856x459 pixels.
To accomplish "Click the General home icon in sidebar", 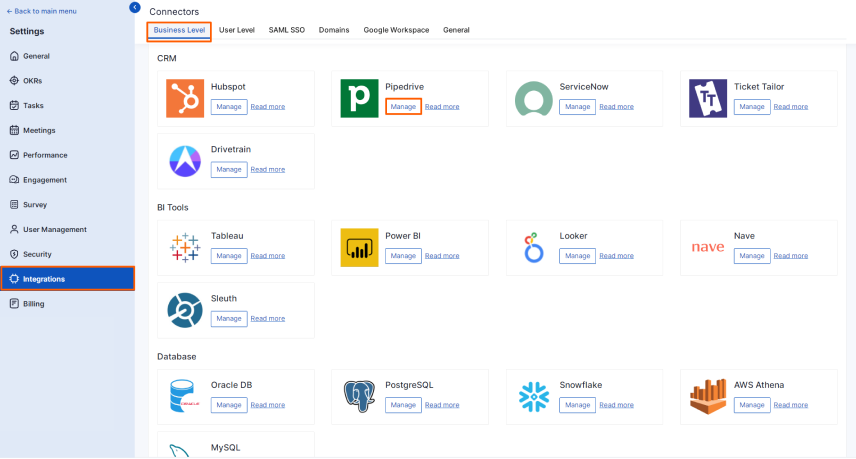I will point(14,56).
